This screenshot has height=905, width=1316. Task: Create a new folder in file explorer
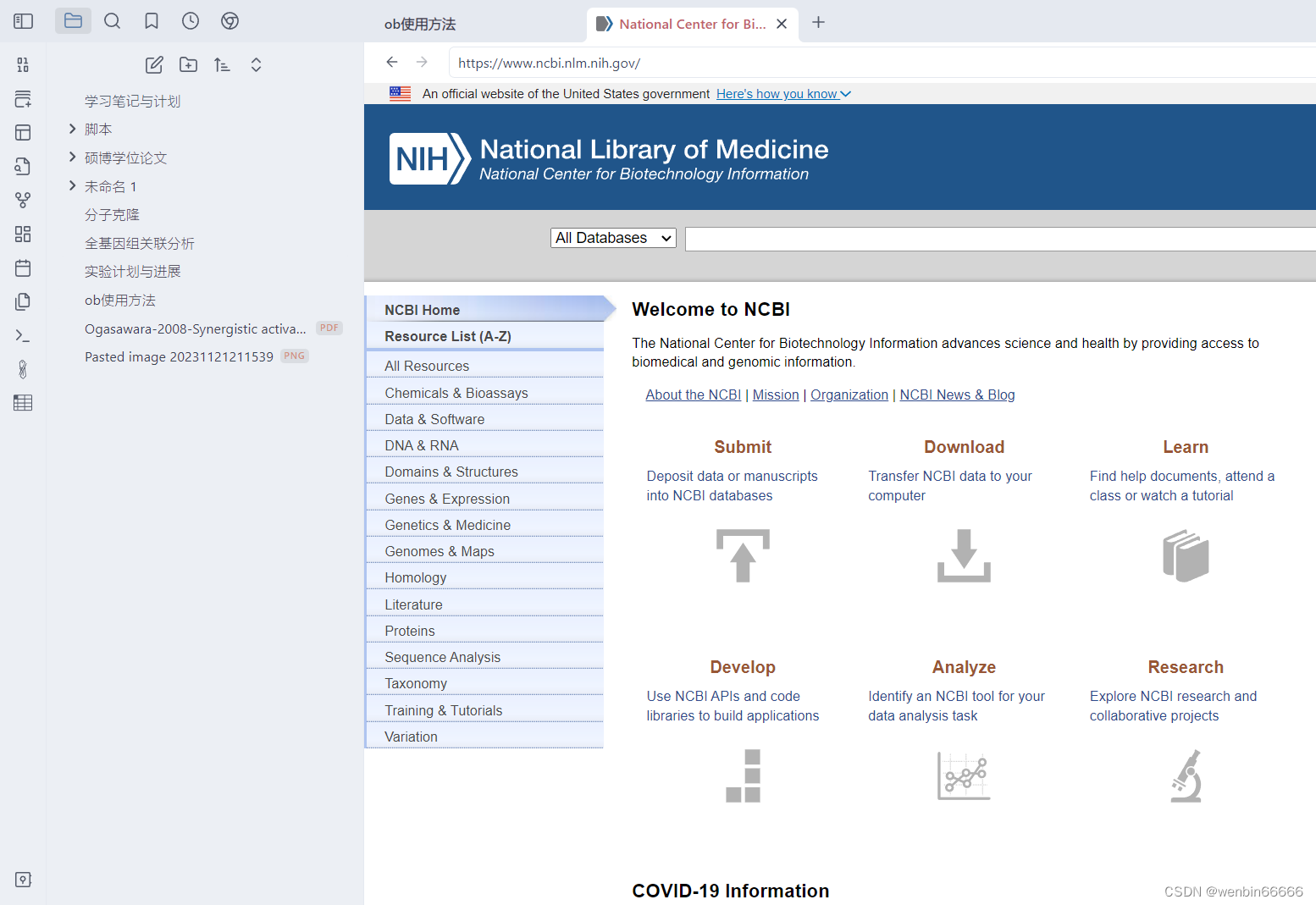(188, 65)
